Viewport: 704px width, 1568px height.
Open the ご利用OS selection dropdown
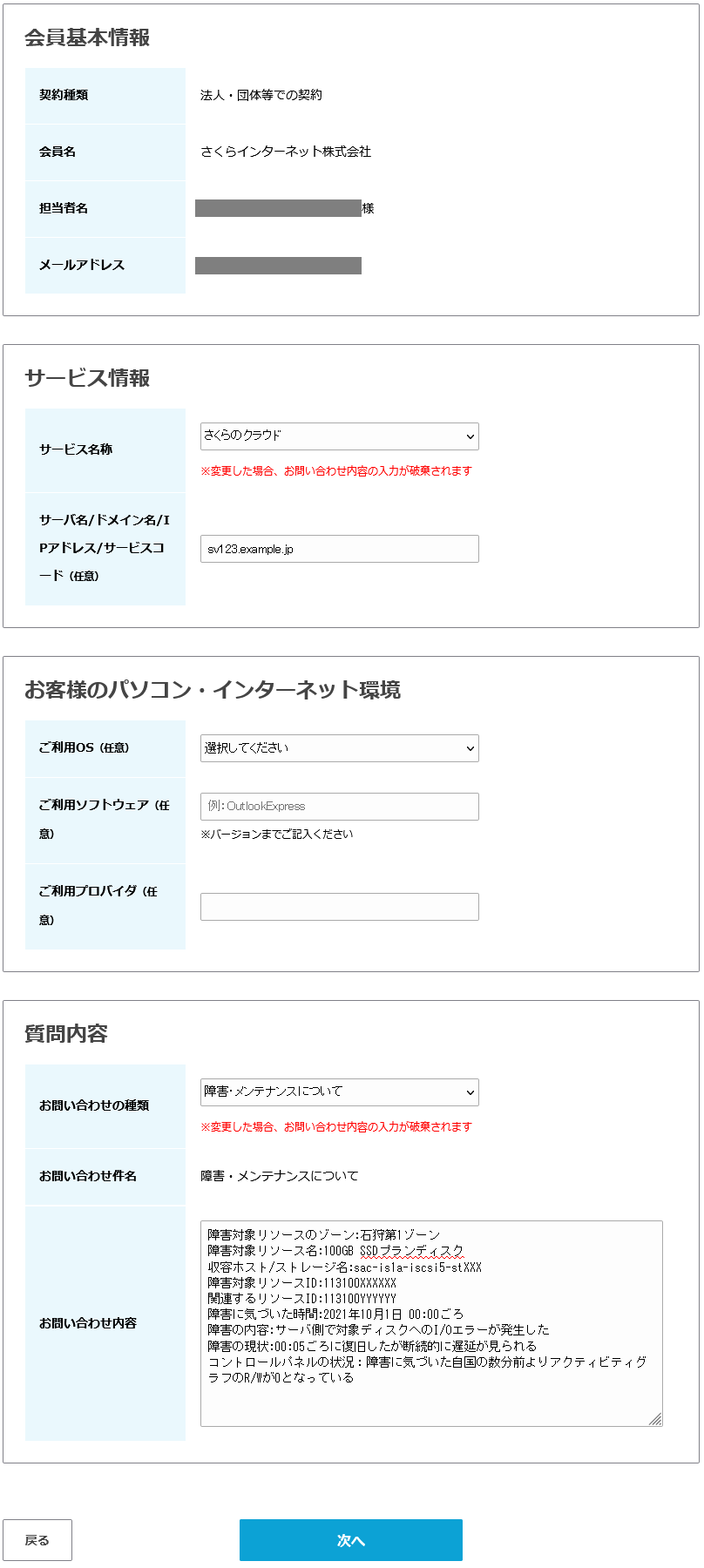339,748
